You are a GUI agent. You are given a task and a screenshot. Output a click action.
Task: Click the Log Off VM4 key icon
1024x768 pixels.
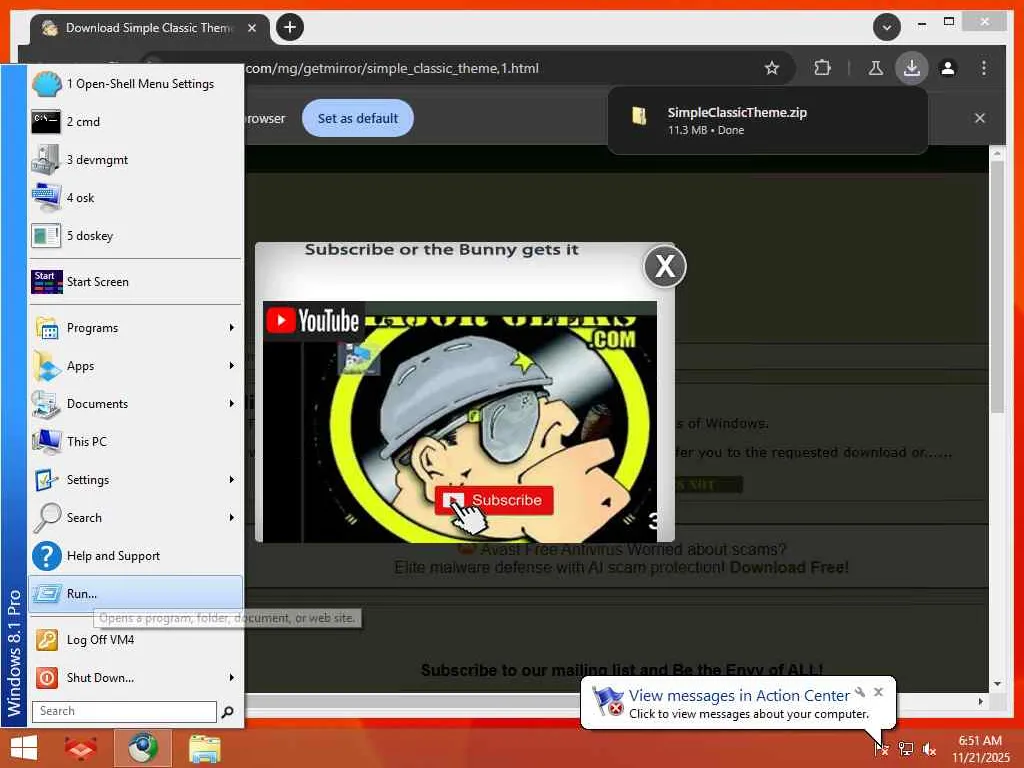pos(46,640)
